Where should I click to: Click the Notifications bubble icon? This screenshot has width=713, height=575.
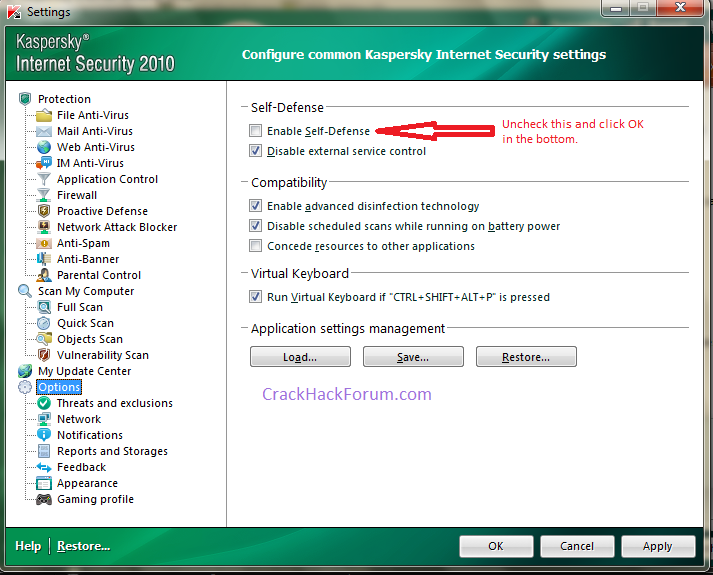[44, 435]
